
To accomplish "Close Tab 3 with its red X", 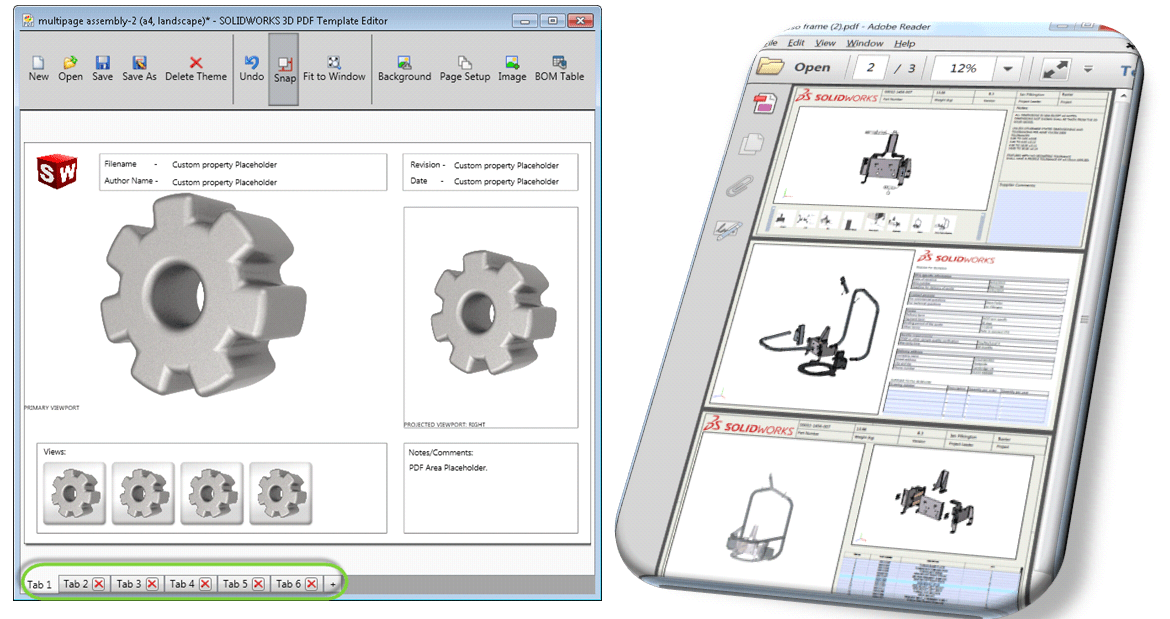I will pyautogui.click(x=151, y=584).
